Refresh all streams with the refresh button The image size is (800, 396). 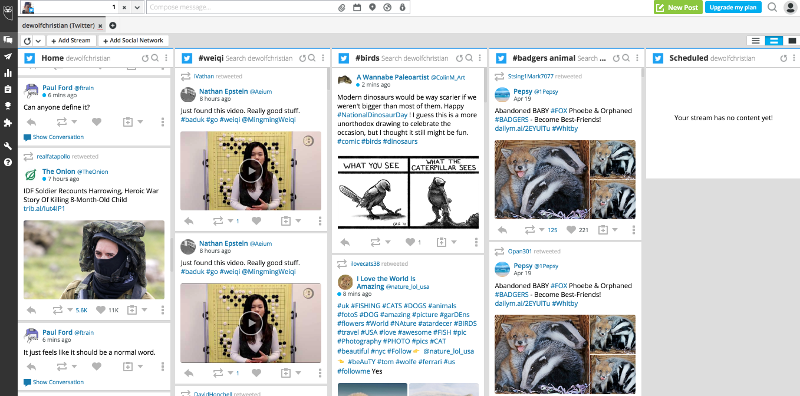click(28, 41)
